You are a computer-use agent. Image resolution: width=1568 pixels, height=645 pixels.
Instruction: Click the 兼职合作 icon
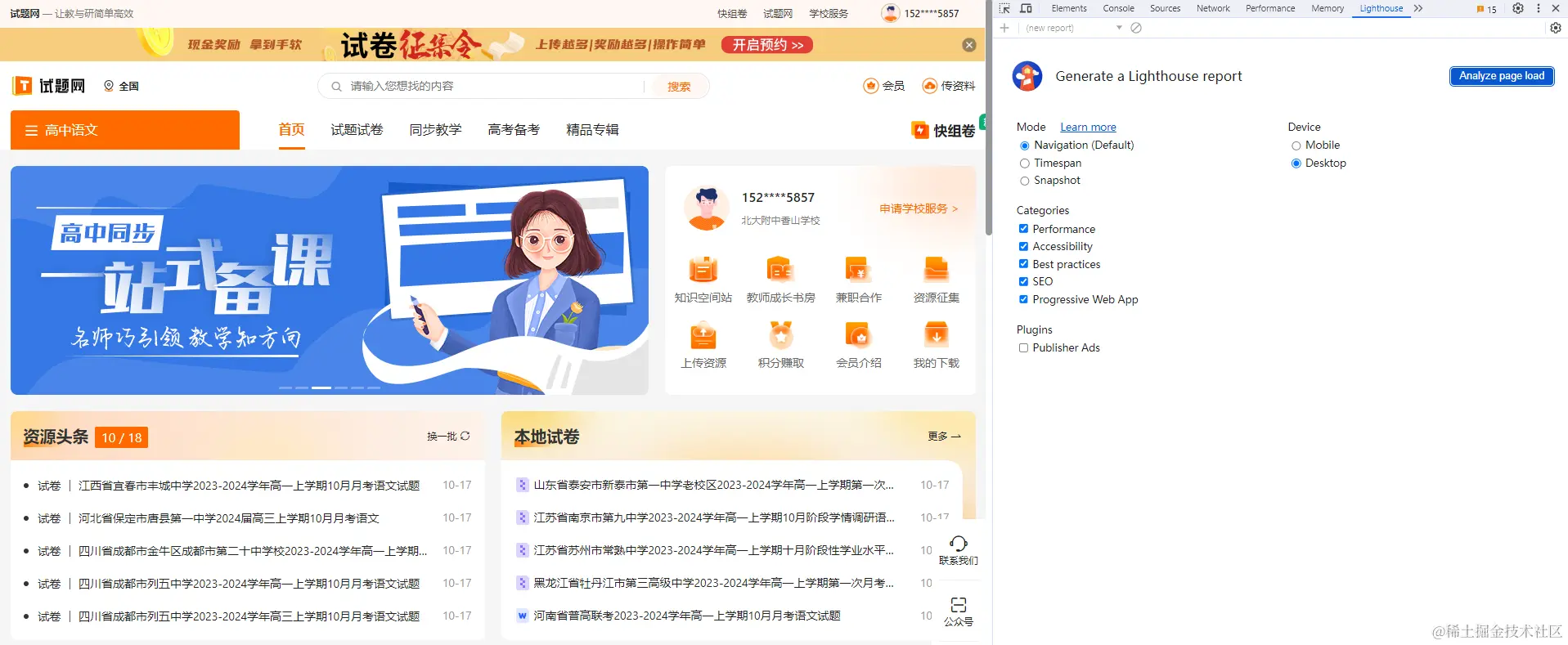tap(858, 269)
